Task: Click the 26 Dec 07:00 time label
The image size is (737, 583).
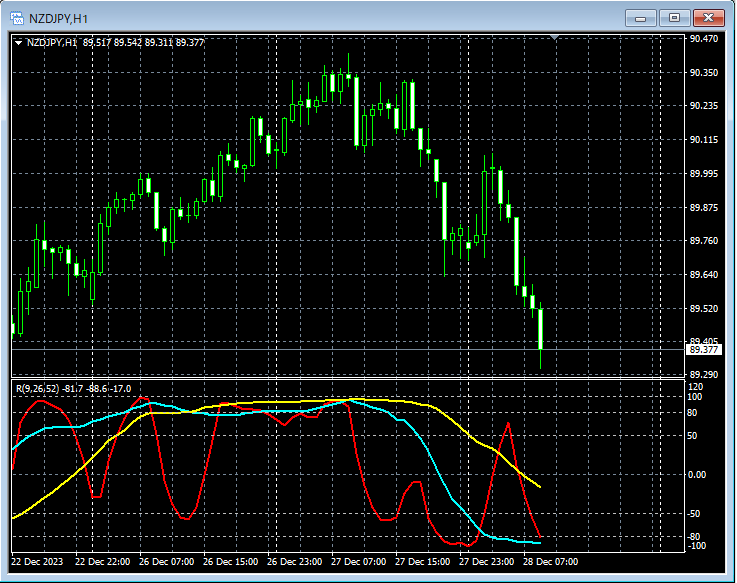Action: 166,562
